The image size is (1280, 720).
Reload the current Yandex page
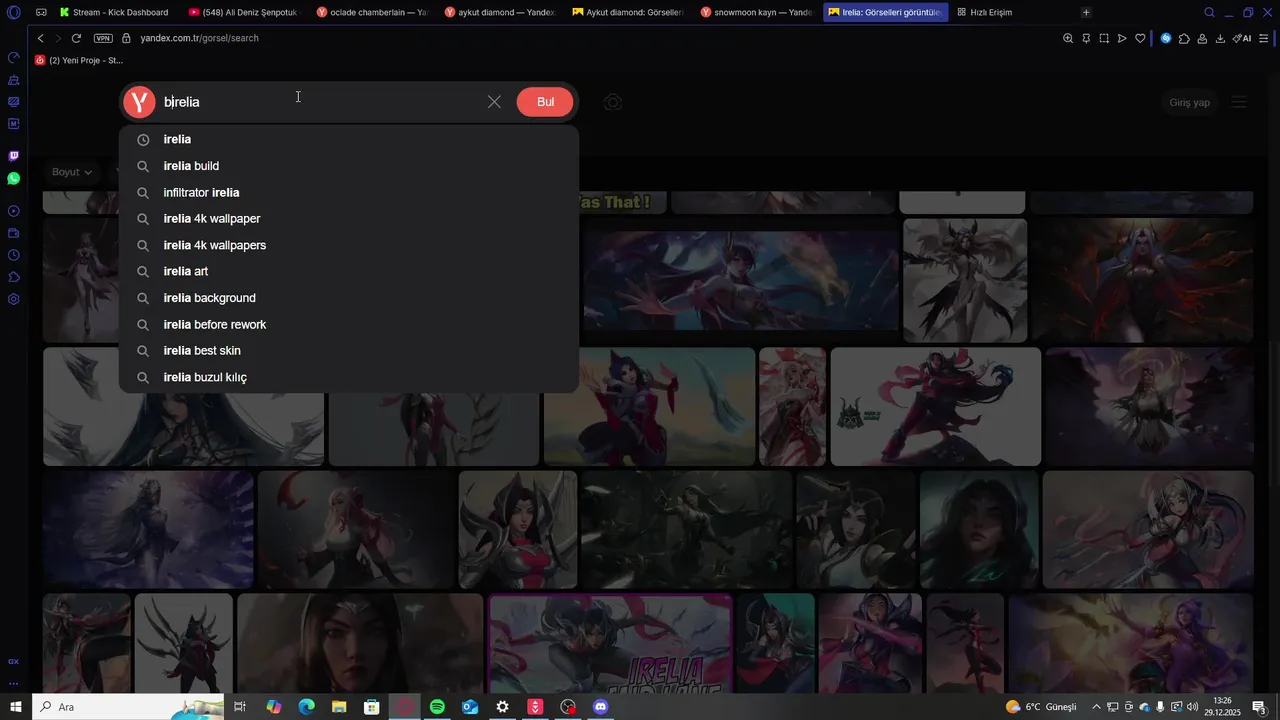76,38
